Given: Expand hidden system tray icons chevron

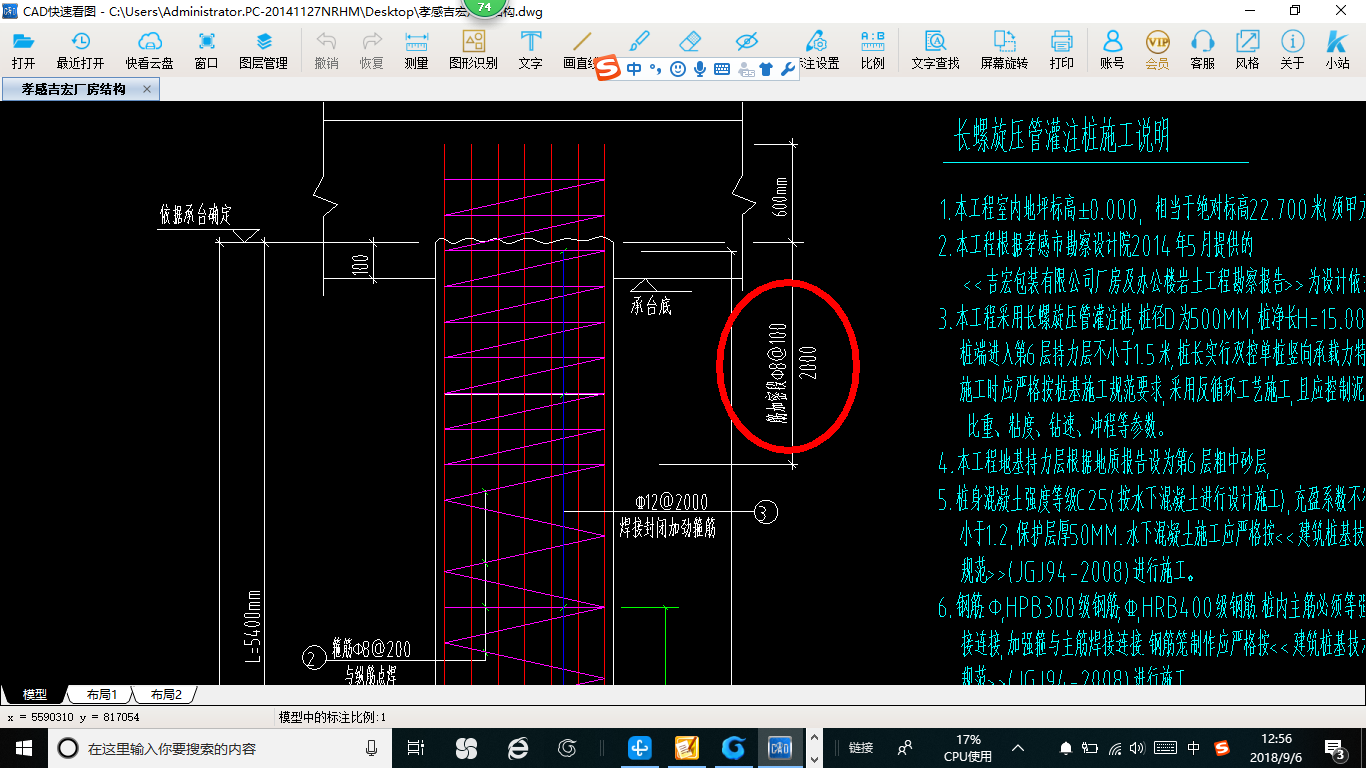Looking at the screenshot, I should pyautogui.click(x=1018, y=748).
